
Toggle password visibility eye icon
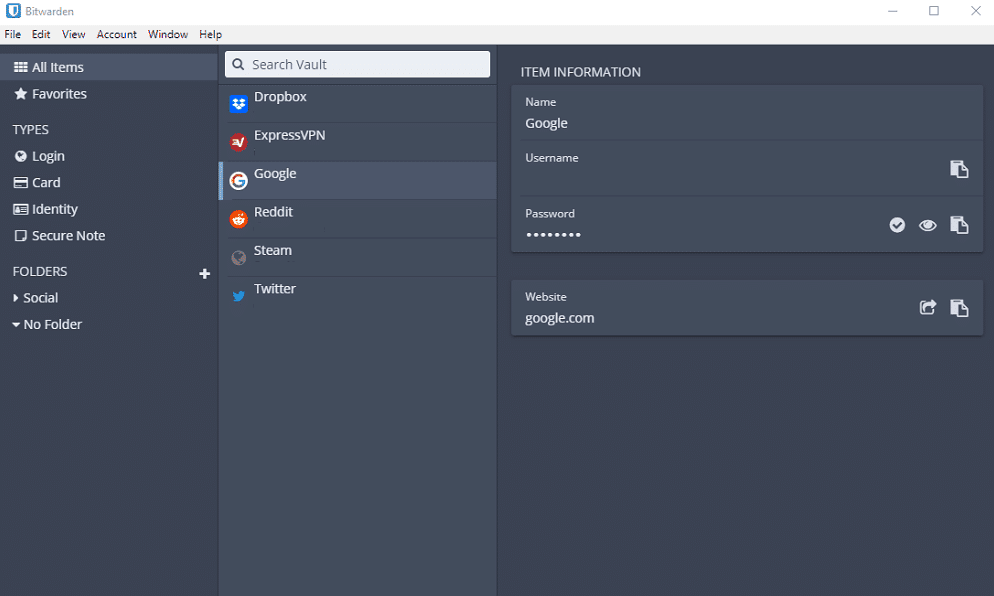tap(927, 225)
